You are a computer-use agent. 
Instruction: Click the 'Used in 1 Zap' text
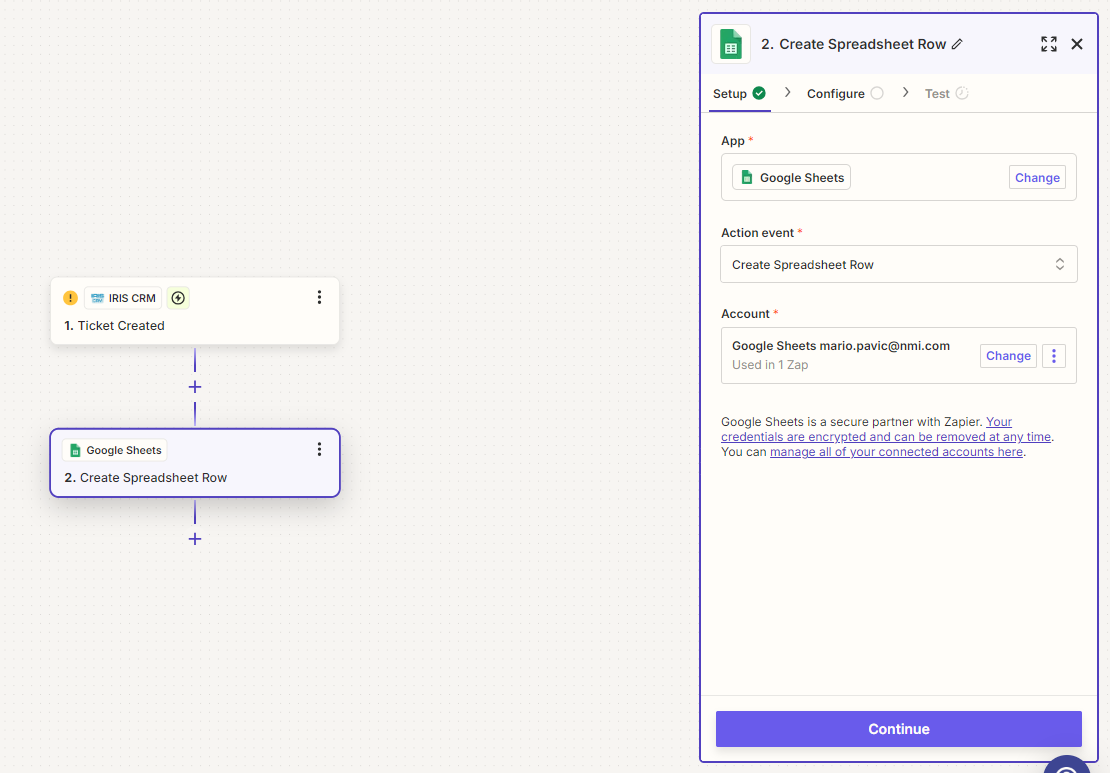pos(769,365)
